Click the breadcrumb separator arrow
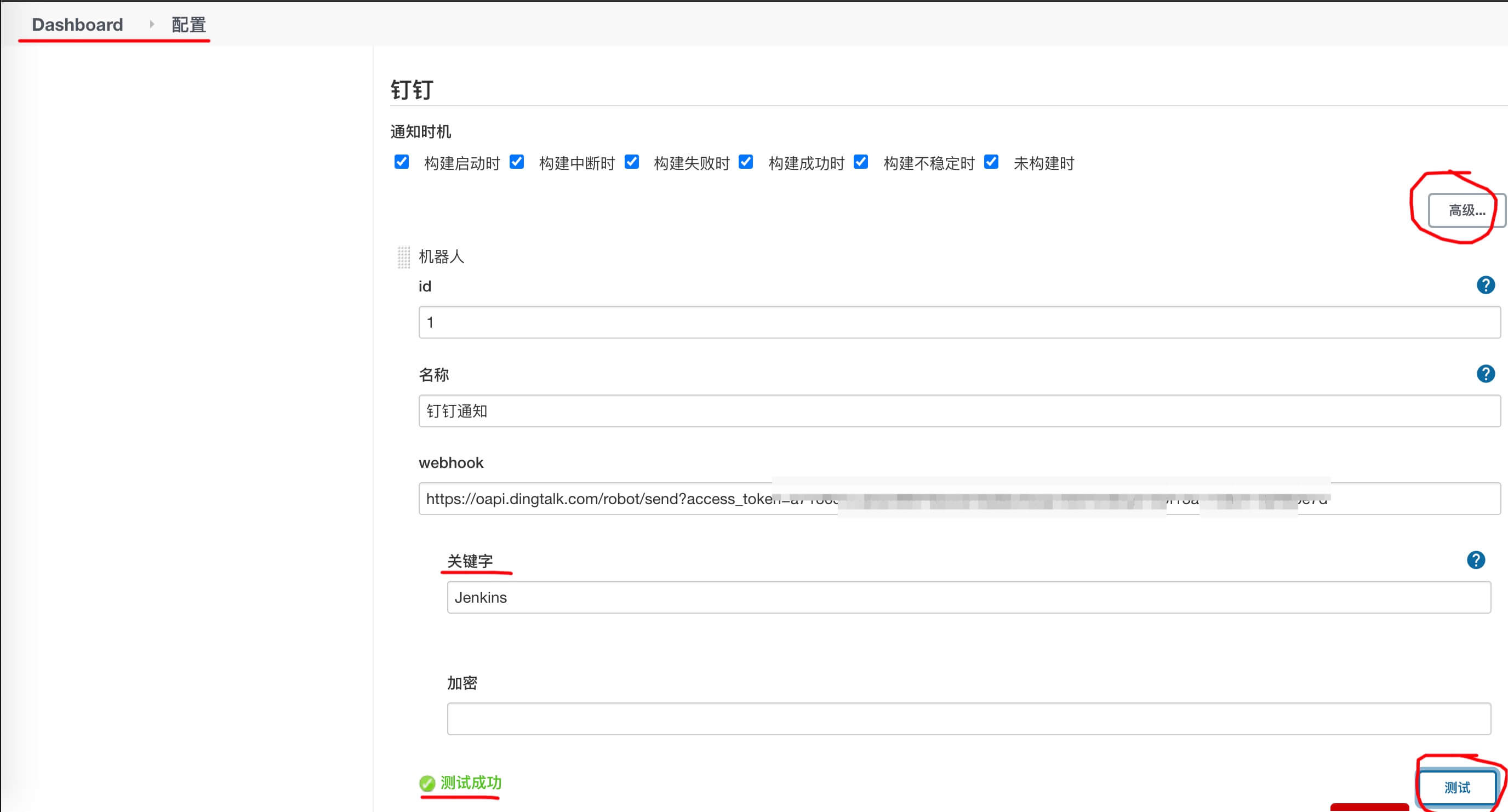This screenshot has height=812, width=1508. click(152, 24)
